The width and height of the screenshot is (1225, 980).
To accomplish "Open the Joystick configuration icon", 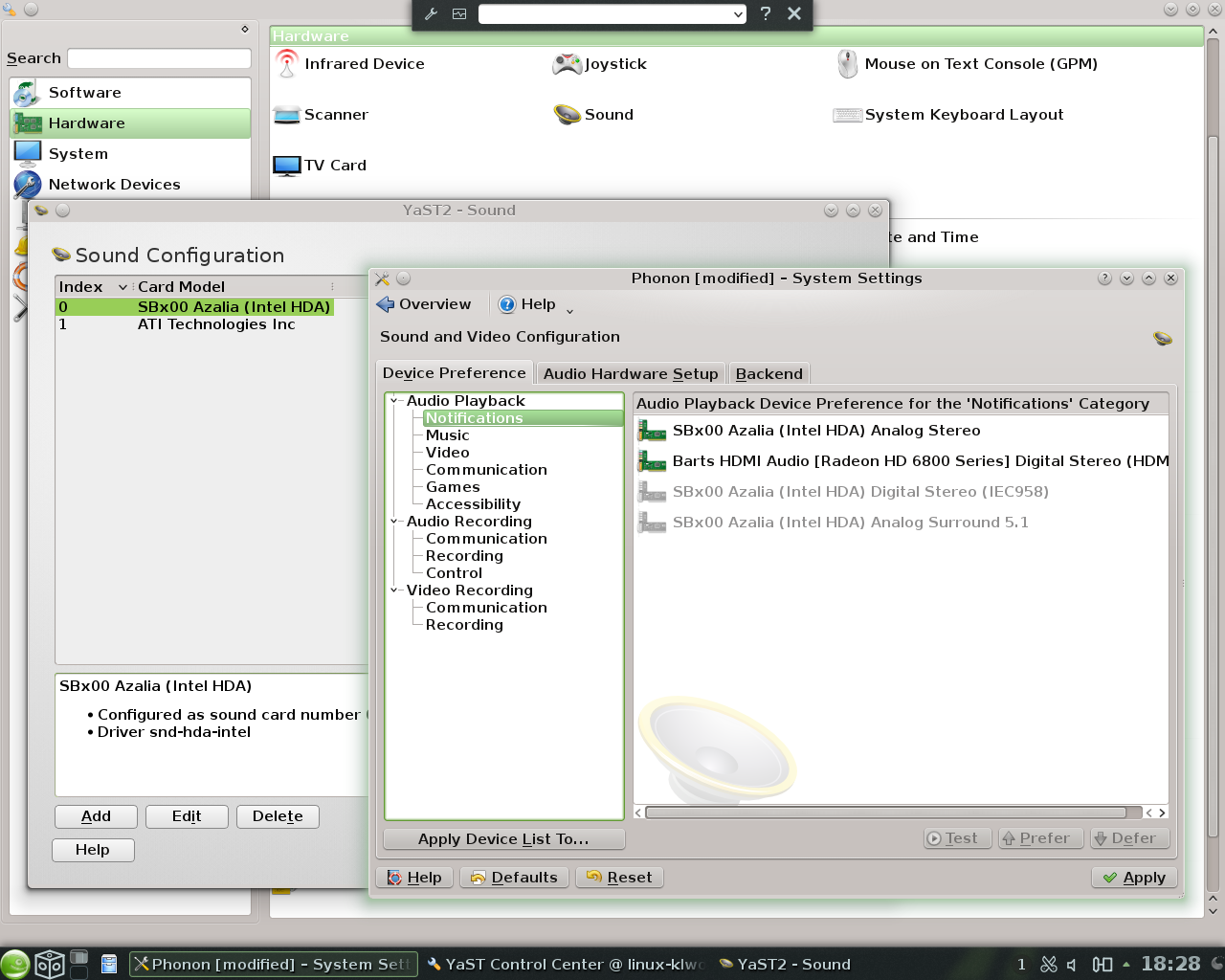I will click(x=568, y=64).
